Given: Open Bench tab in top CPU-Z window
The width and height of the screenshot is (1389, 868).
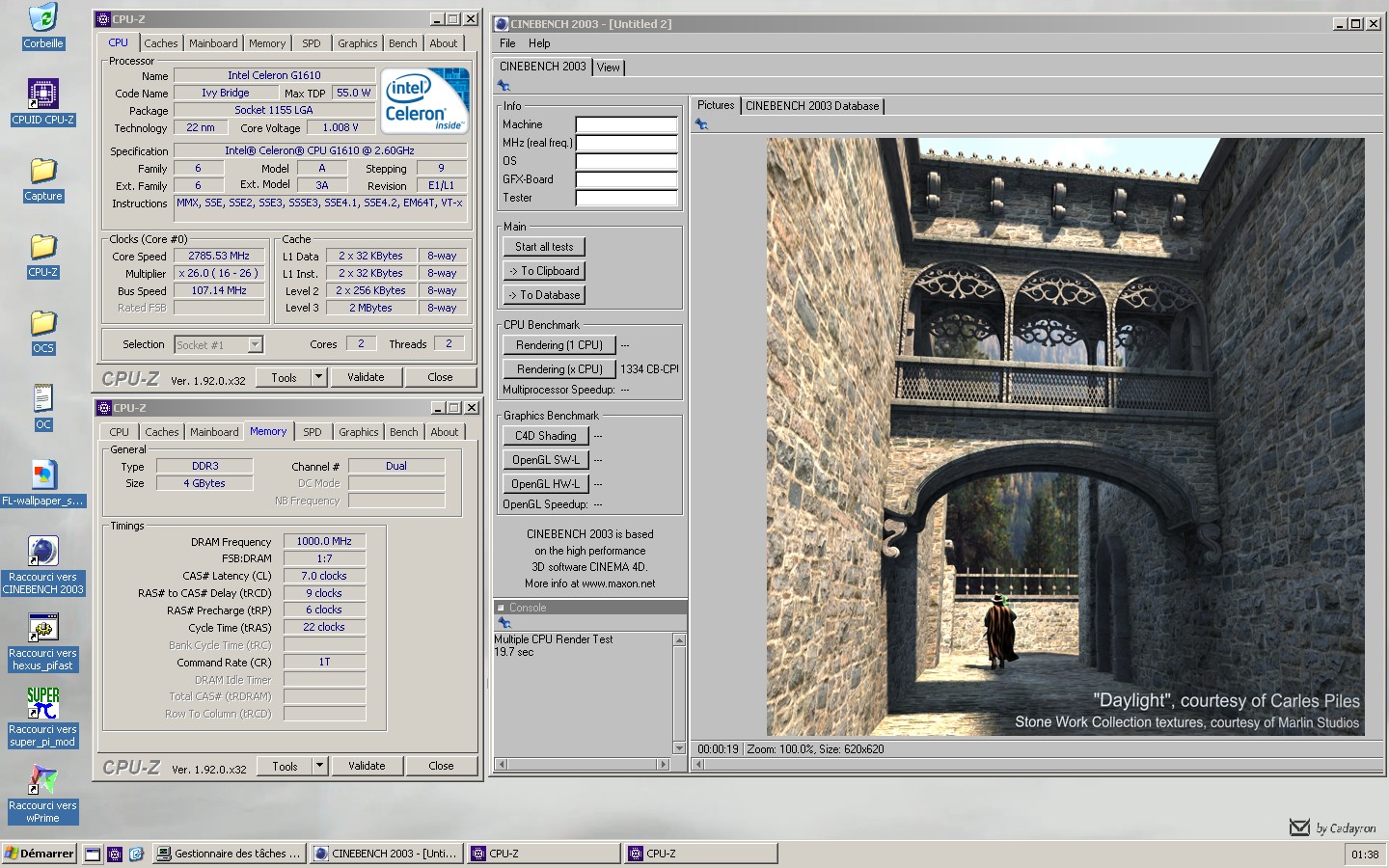Looking at the screenshot, I should pos(403,43).
